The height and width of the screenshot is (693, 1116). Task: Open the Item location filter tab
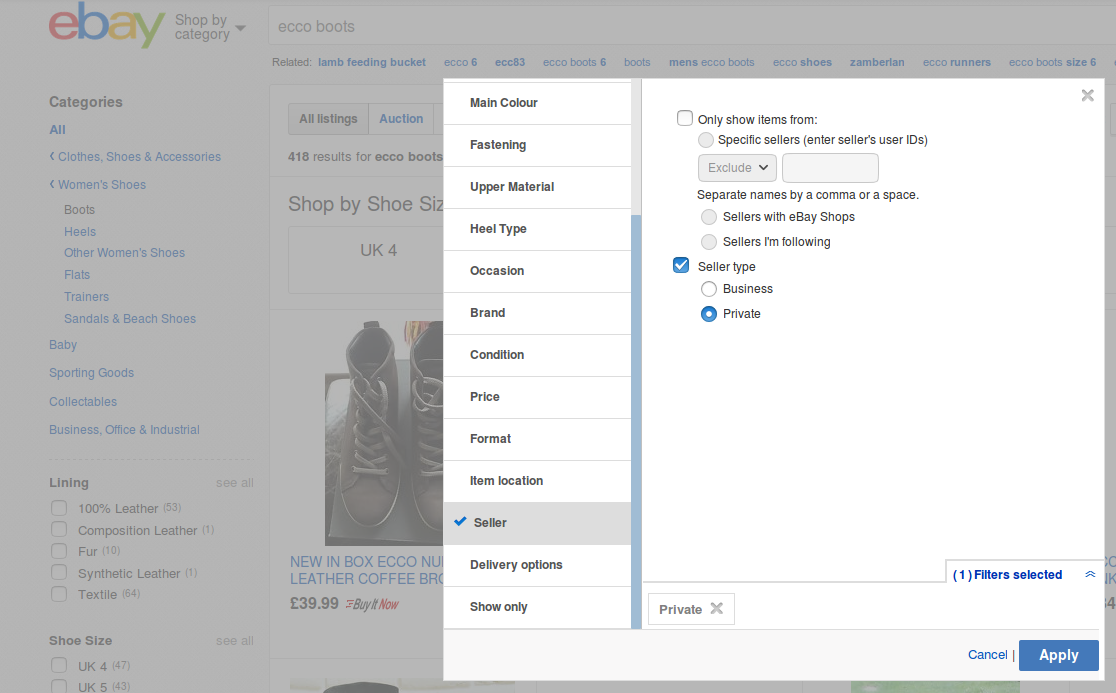click(x=537, y=481)
